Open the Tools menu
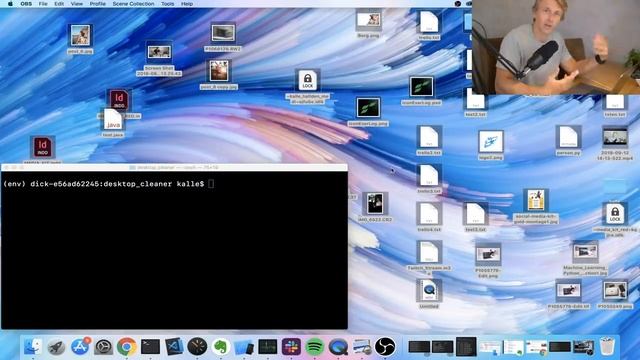The image size is (640, 360). 167,4
